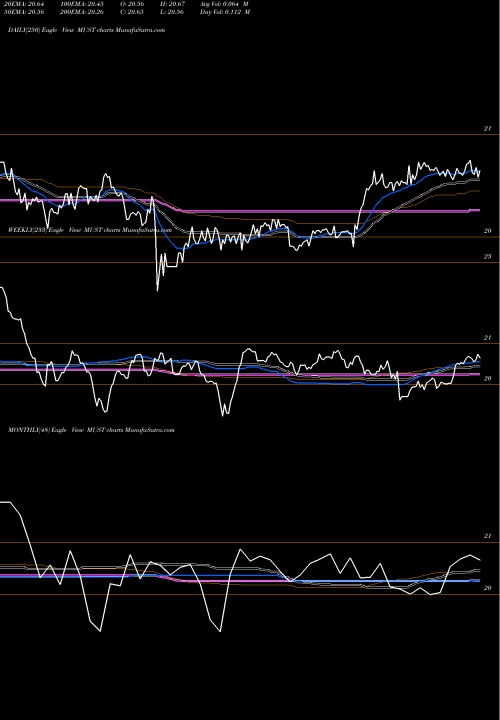Select the low price 'L:' value

[172, 12]
